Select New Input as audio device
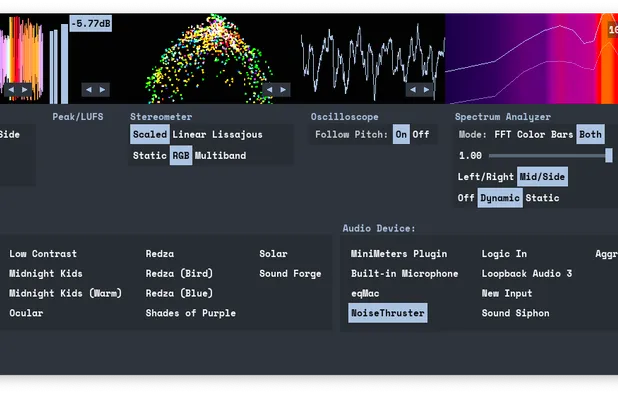 [507, 293]
